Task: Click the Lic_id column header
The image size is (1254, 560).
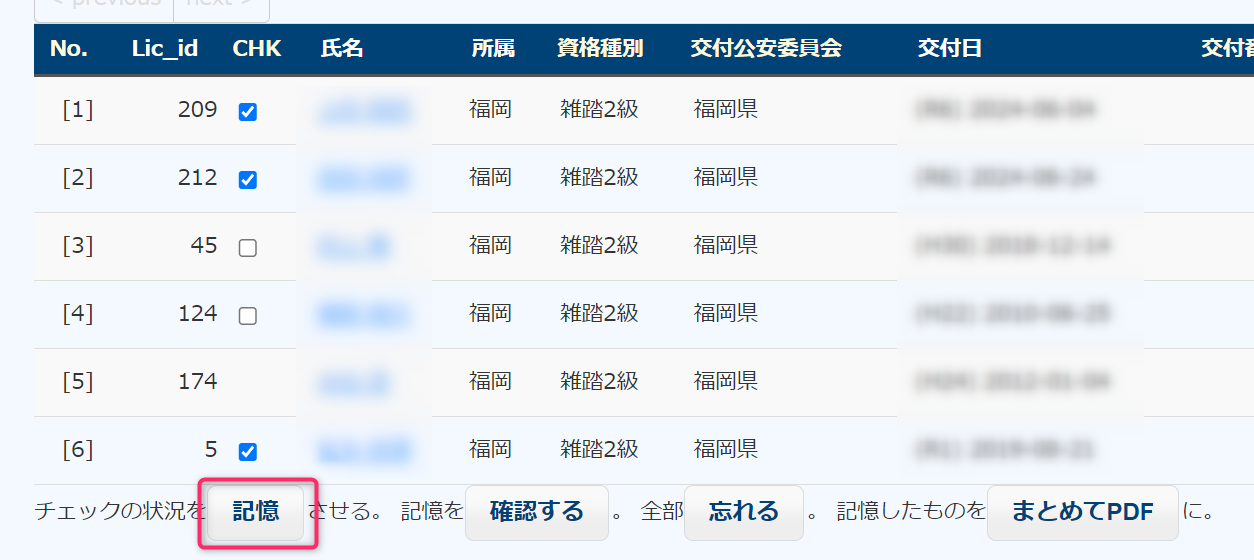Action: (165, 49)
